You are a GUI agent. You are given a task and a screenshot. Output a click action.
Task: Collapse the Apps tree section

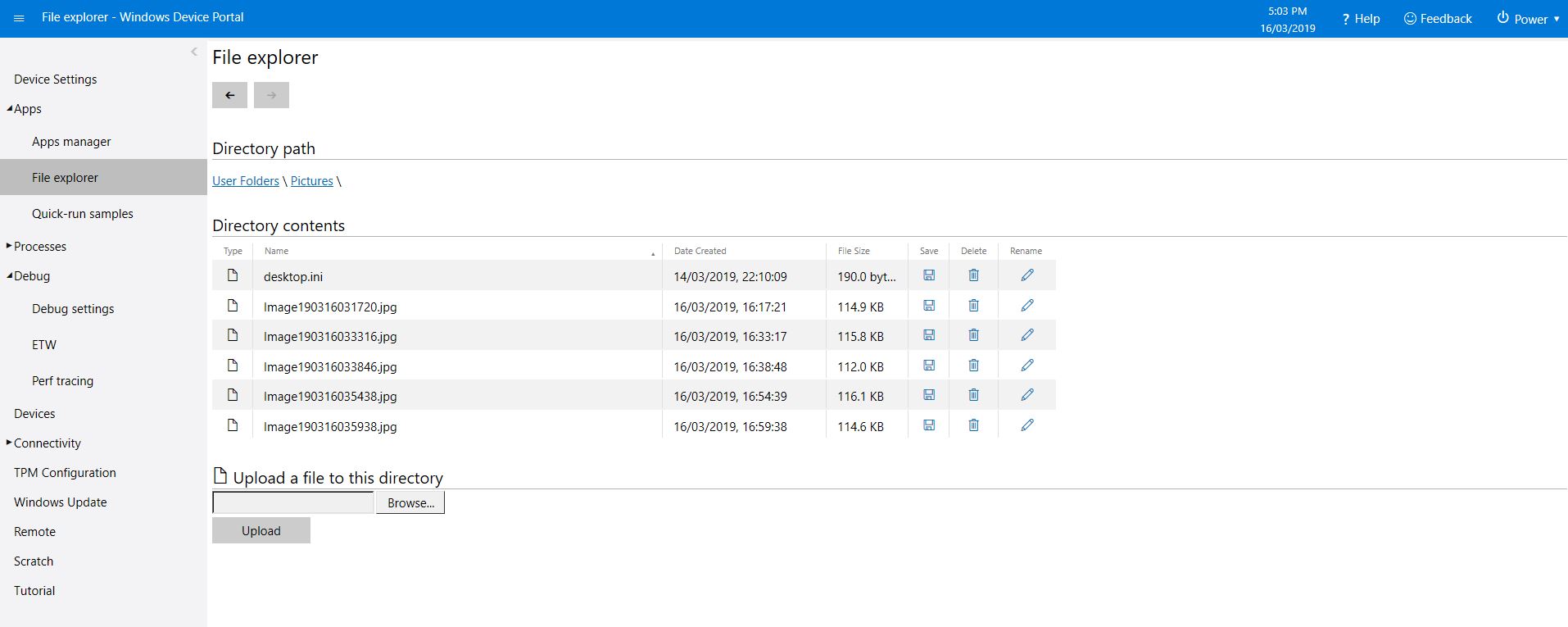coord(10,109)
